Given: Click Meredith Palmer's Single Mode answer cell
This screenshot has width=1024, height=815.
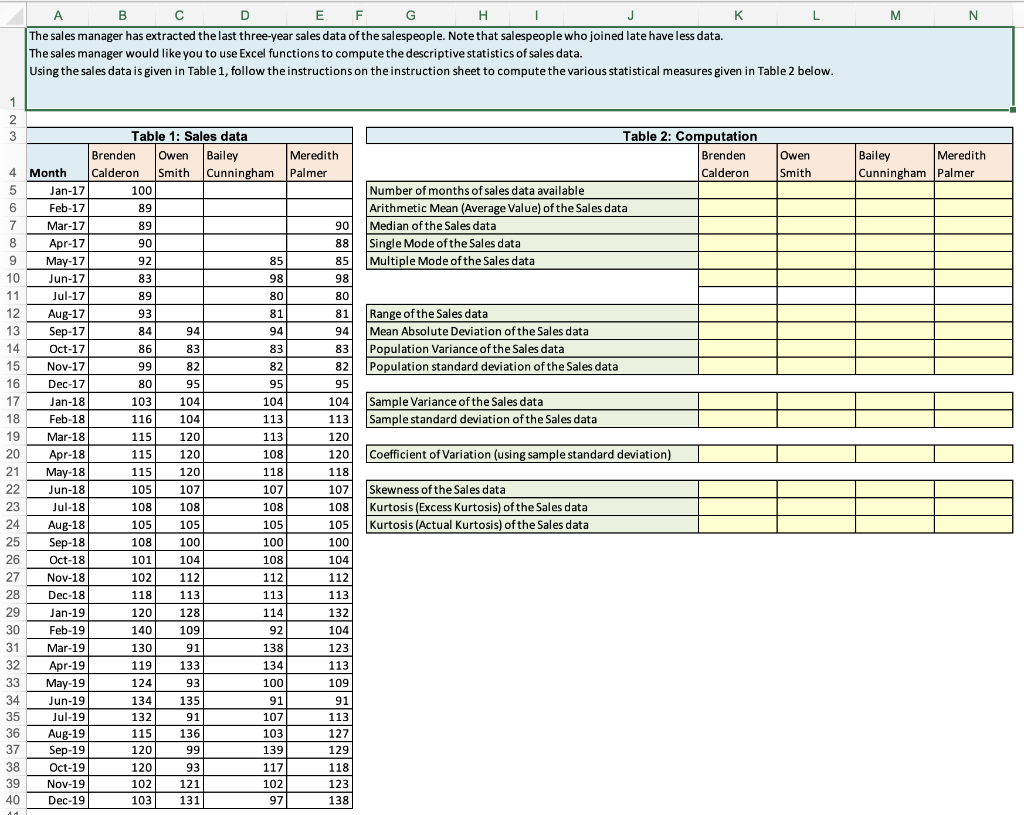Looking at the screenshot, I should click(973, 243).
